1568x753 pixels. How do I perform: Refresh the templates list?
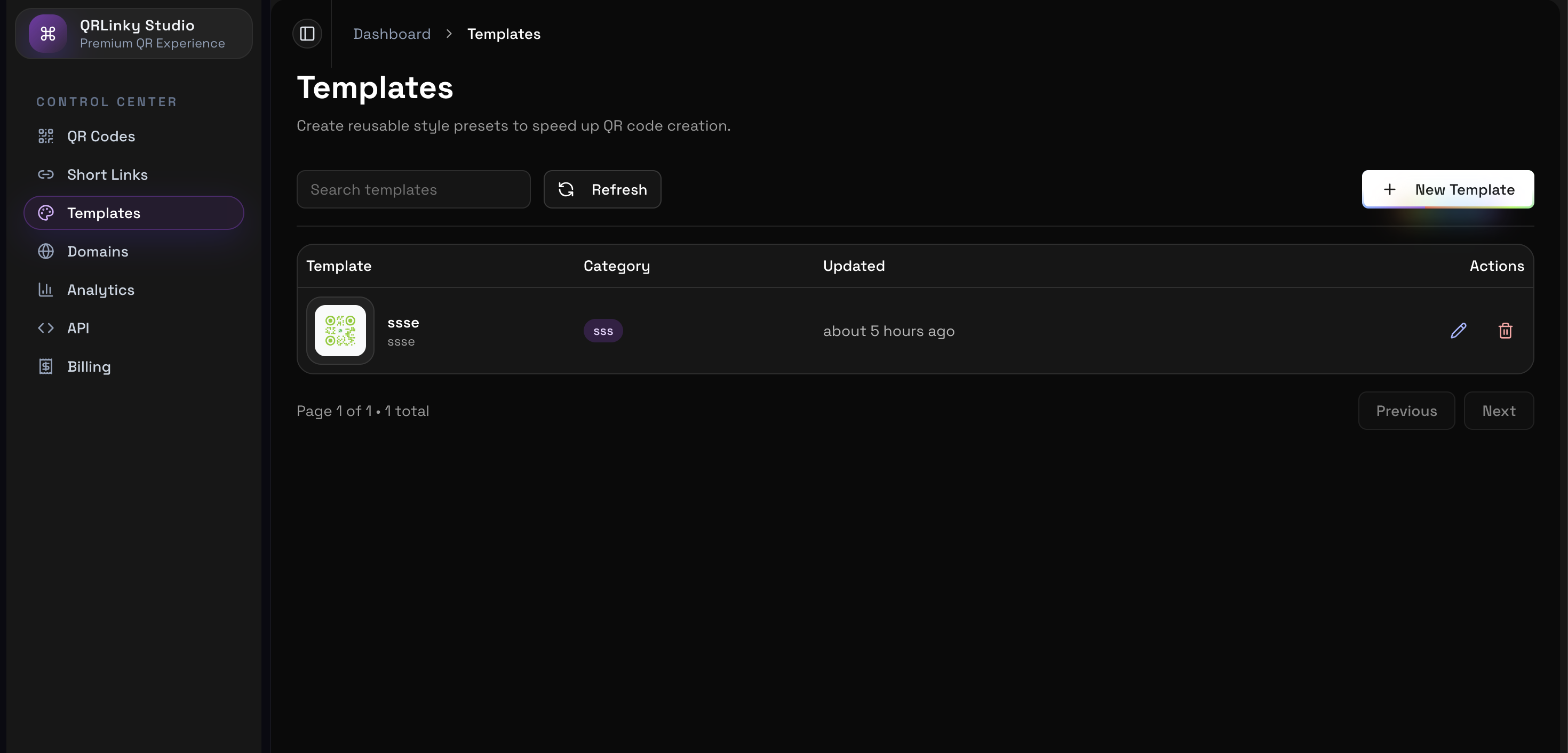602,189
